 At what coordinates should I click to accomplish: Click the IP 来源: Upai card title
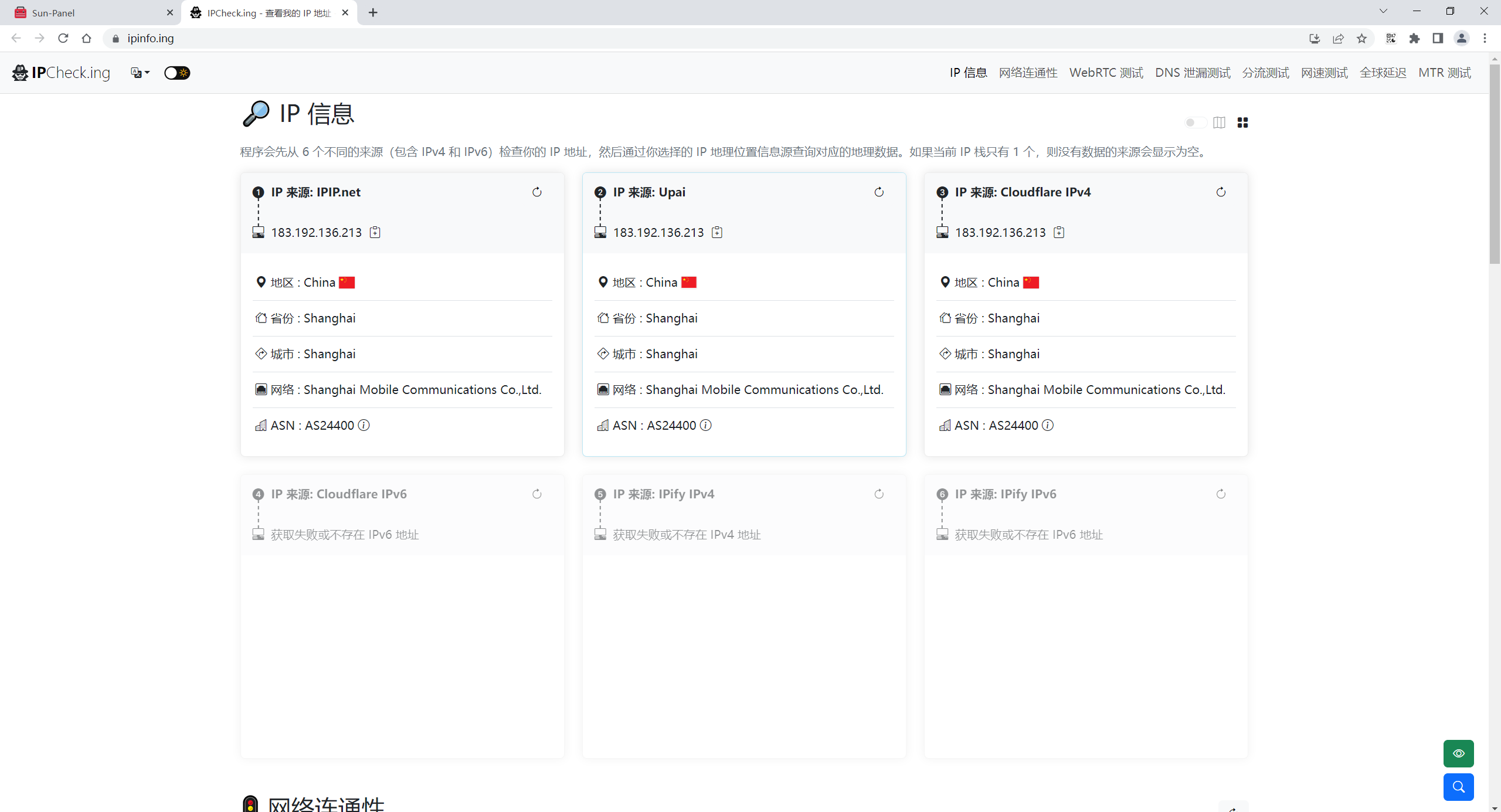coord(649,192)
